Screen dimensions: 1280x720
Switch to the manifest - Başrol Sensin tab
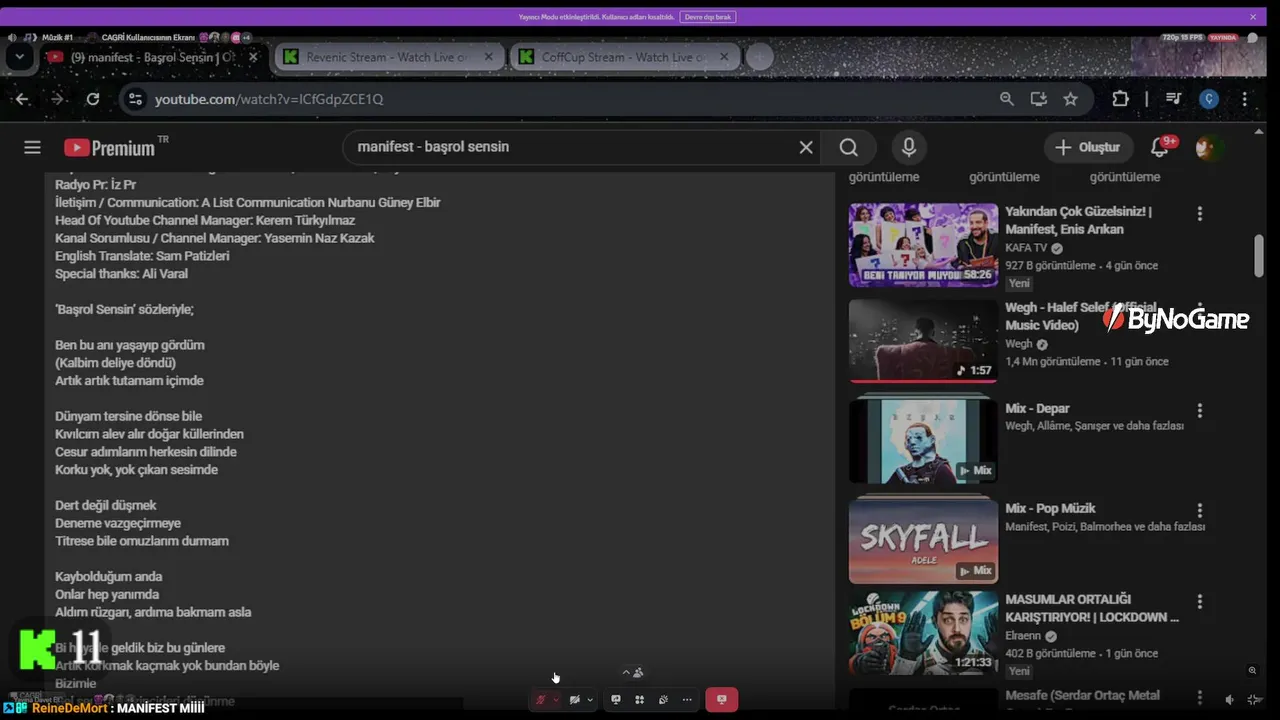coord(152,57)
